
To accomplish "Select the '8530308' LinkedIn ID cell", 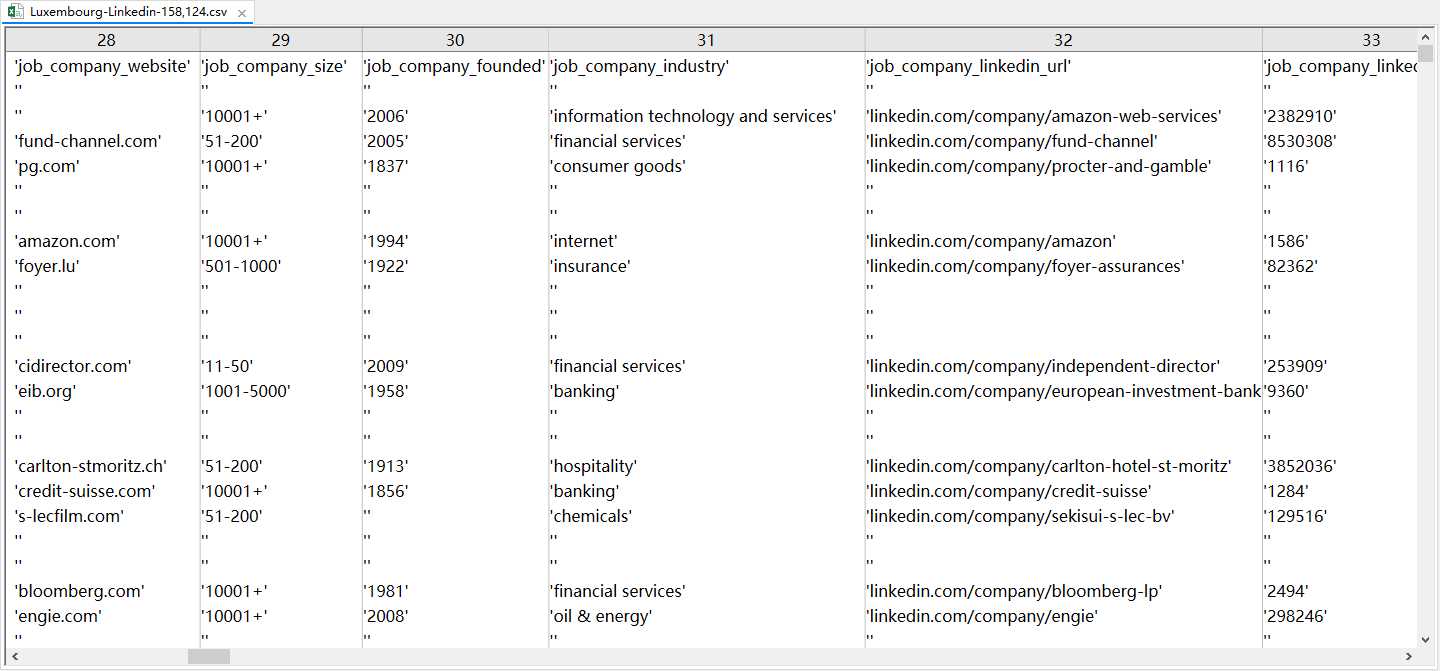I will (x=1340, y=141).
